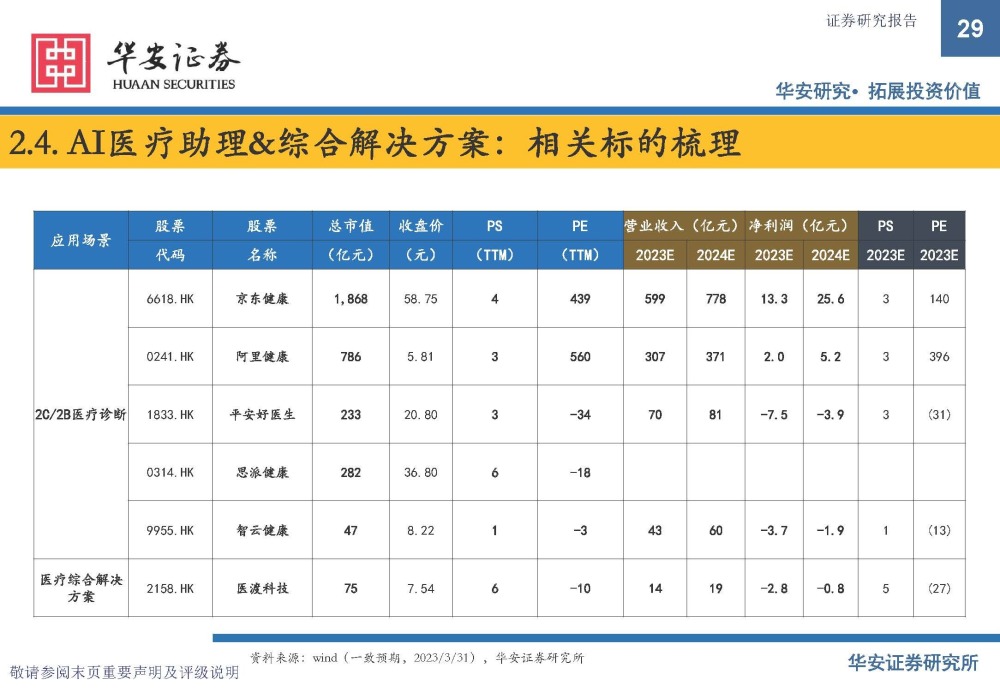Screen dimensions: 1000x692
Task: Click the stock name '京东健康'
Action: click(x=262, y=298)
